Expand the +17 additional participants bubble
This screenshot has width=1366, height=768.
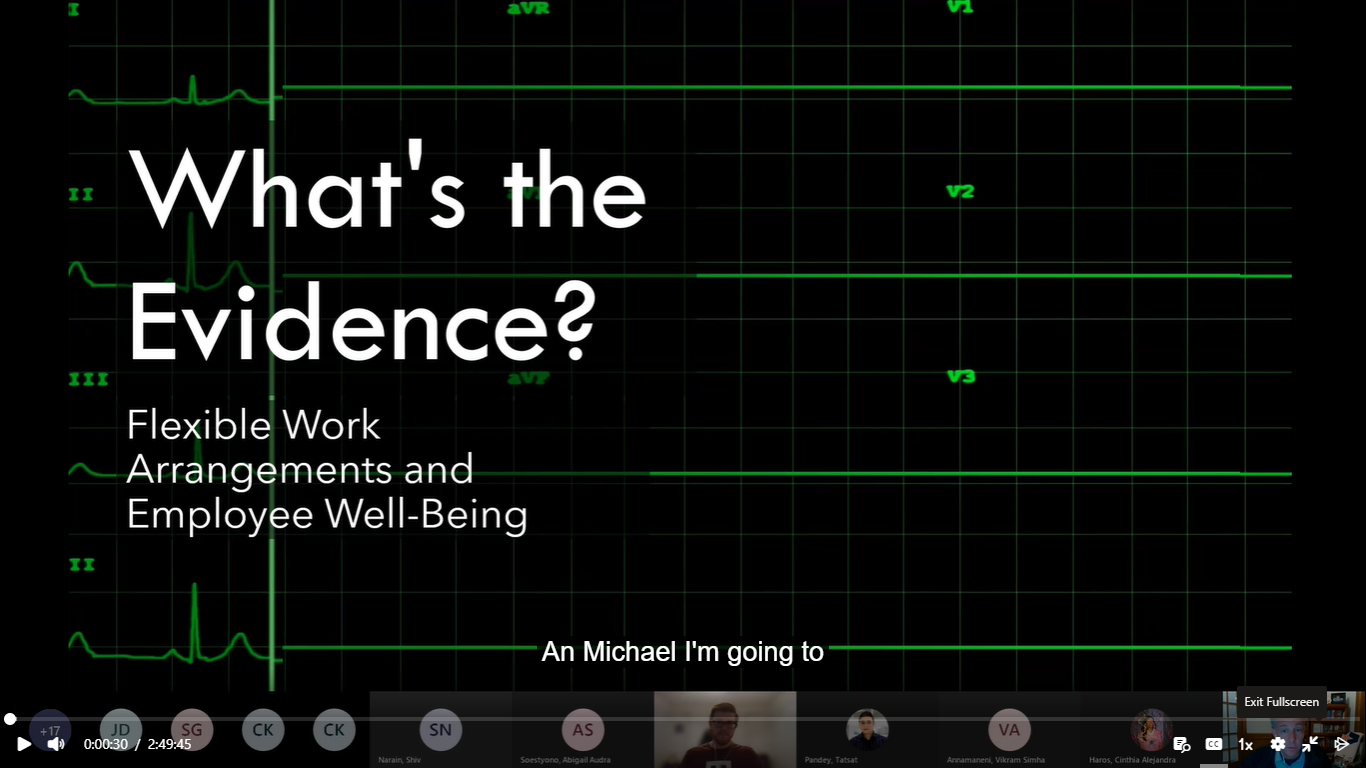tap(50, 730)
